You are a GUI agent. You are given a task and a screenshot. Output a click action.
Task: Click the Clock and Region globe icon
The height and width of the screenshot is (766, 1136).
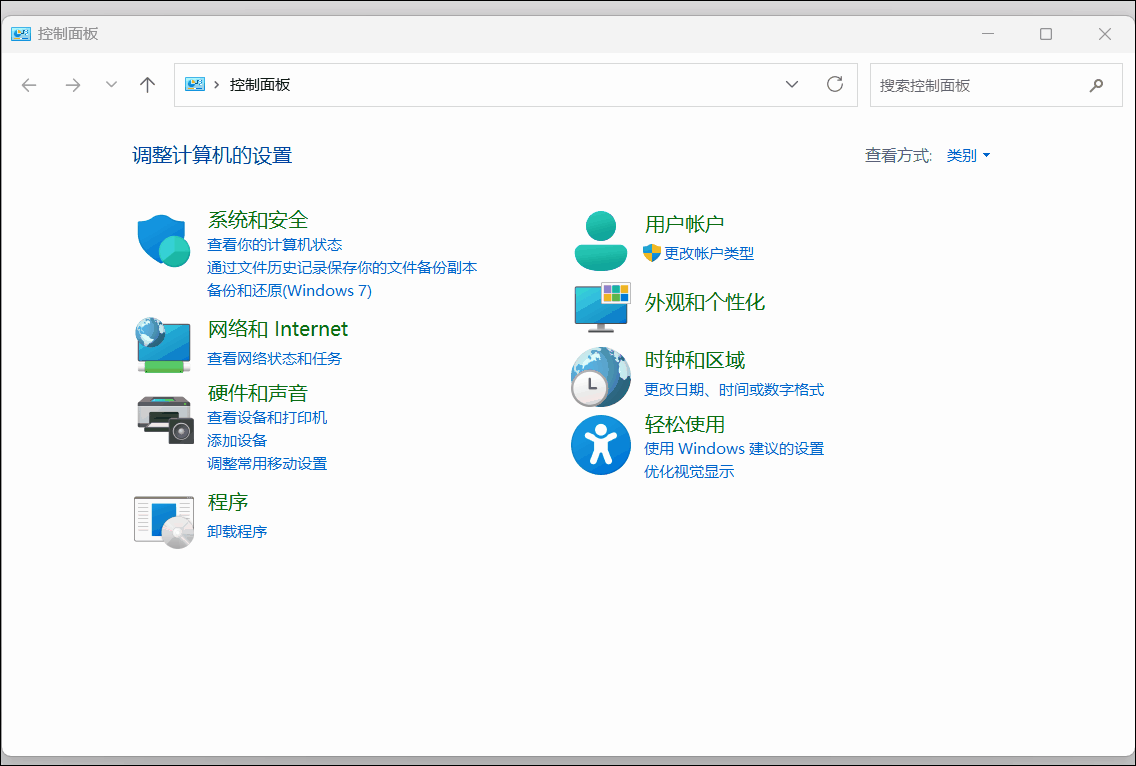pos(601,376)
